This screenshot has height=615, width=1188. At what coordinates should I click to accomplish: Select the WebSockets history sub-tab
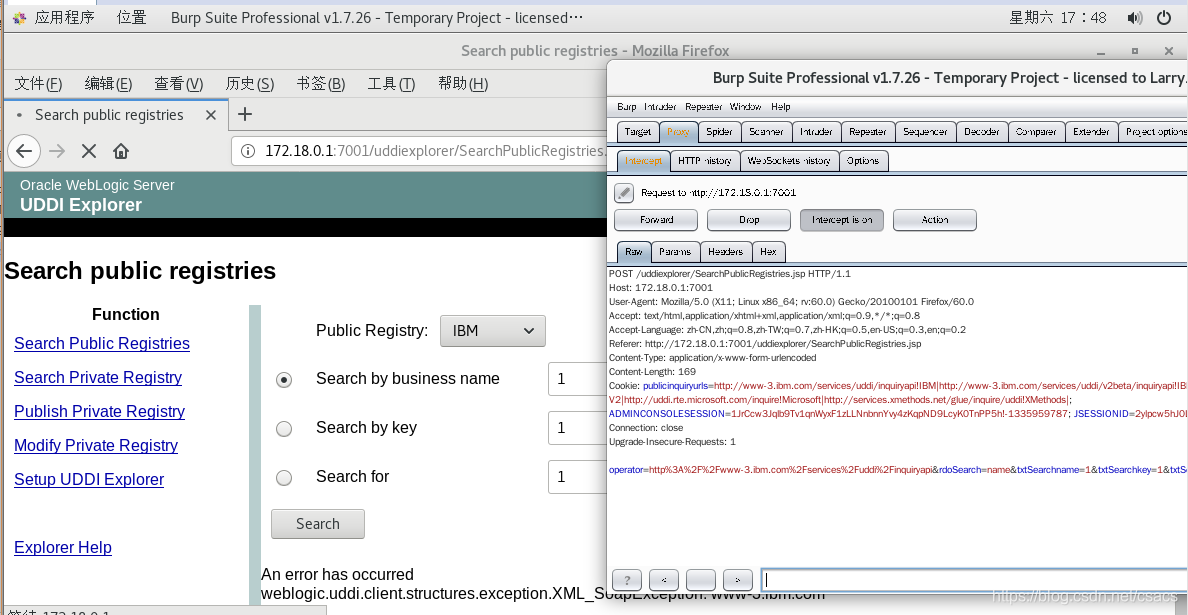pos(789,161)
